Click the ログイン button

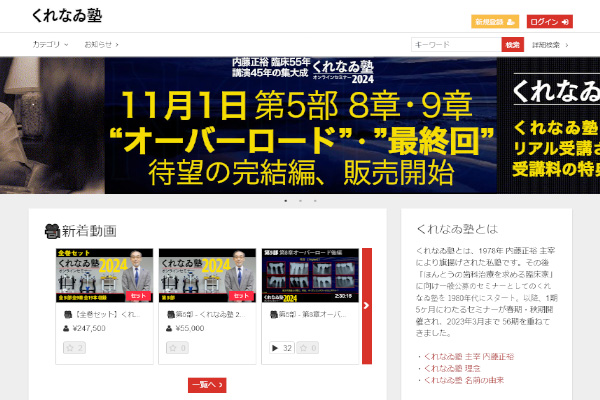coord(549,22)
